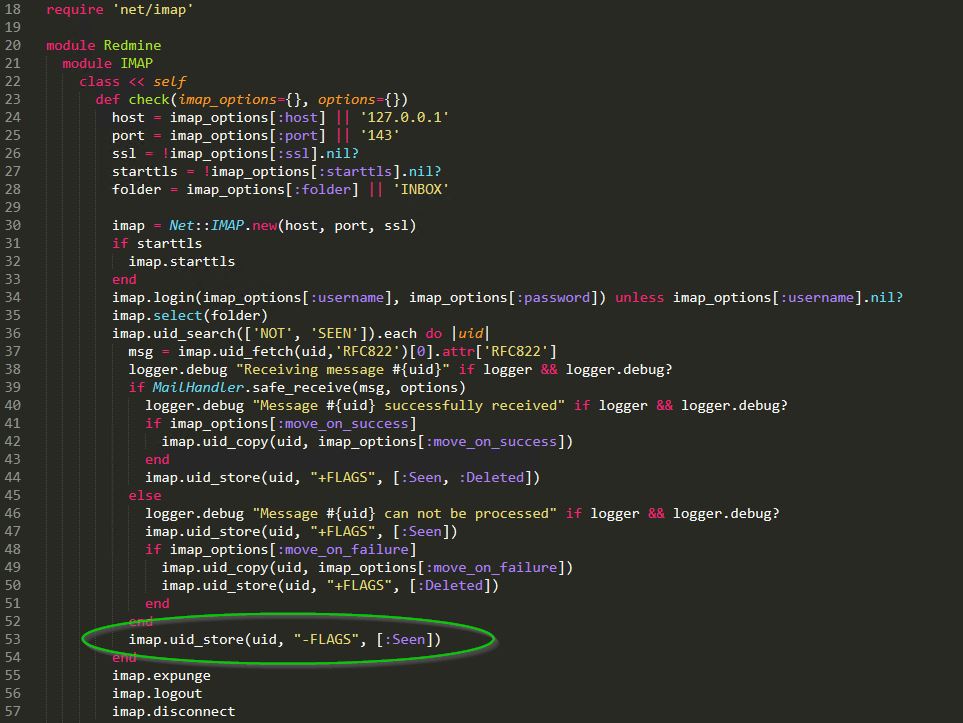This screenshot has width=963, height=723.
Task: Click uid_copy on the move_on_failure copy line
Action: click(x=235, y=568)
